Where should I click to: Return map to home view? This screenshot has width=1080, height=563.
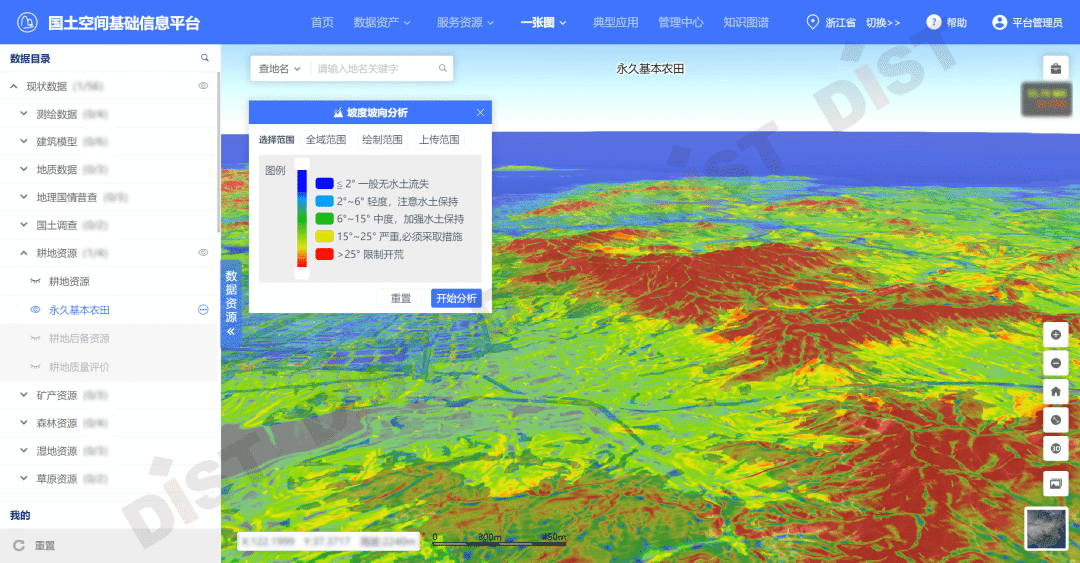click(x=1055, y=391)
